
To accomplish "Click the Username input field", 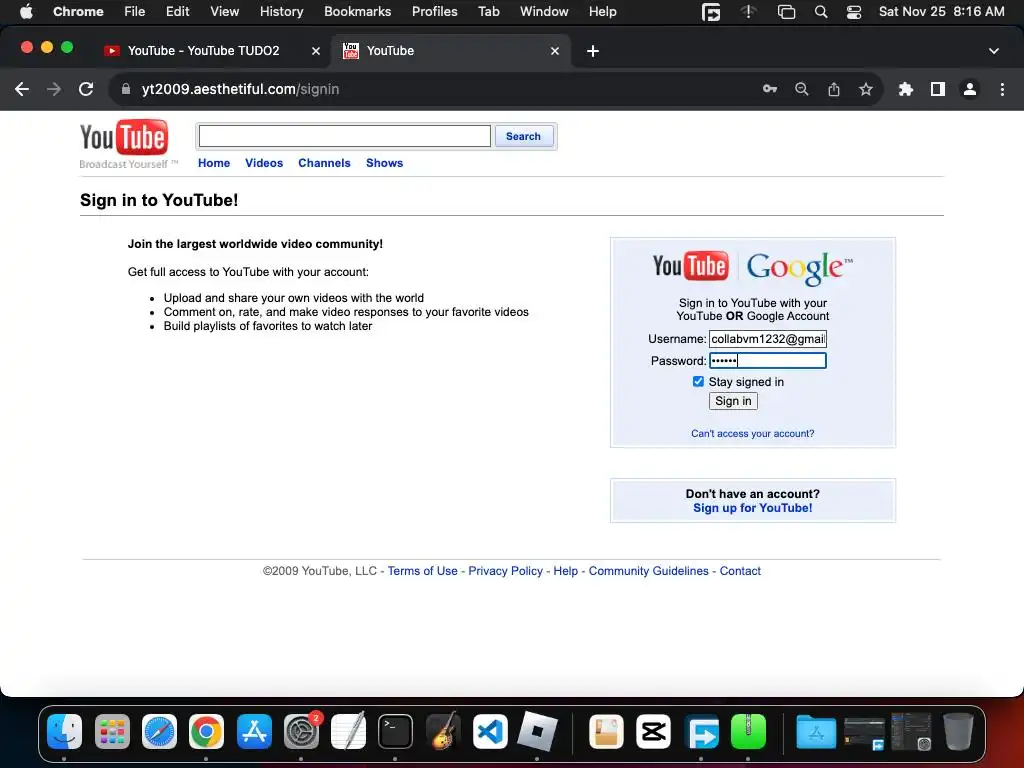I will click(x=768, y=339).
